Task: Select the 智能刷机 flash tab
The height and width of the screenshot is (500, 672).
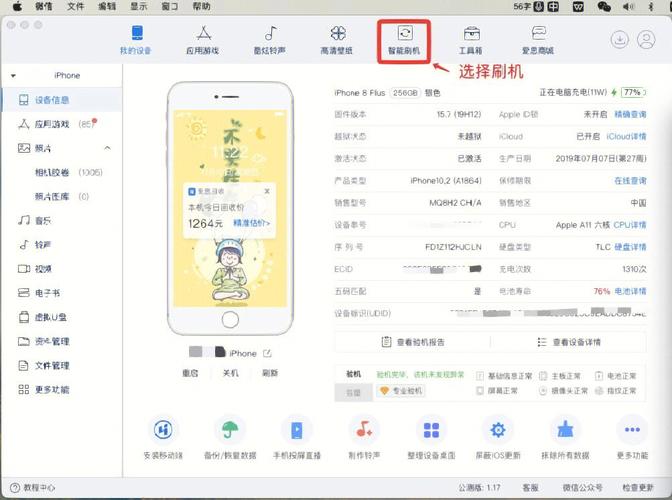Action: point(404,40)
